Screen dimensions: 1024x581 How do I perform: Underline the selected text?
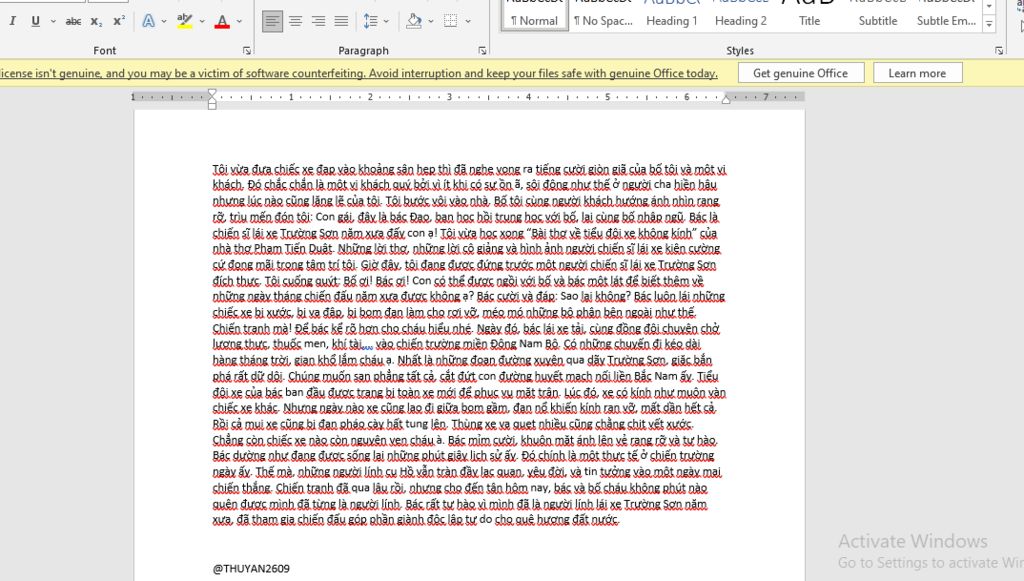[35, 21]
